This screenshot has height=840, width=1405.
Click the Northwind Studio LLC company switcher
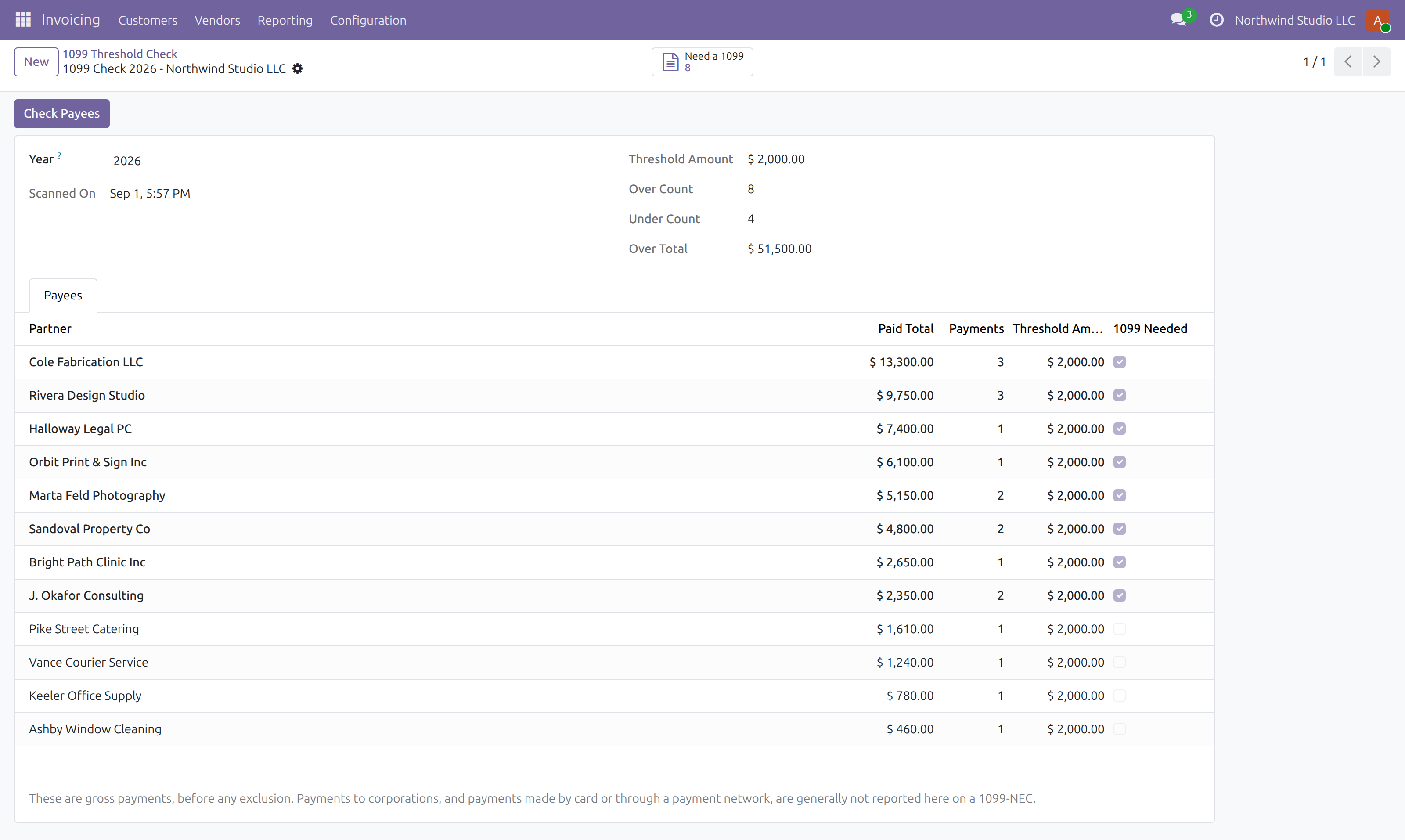click(x=1294, y=20)
